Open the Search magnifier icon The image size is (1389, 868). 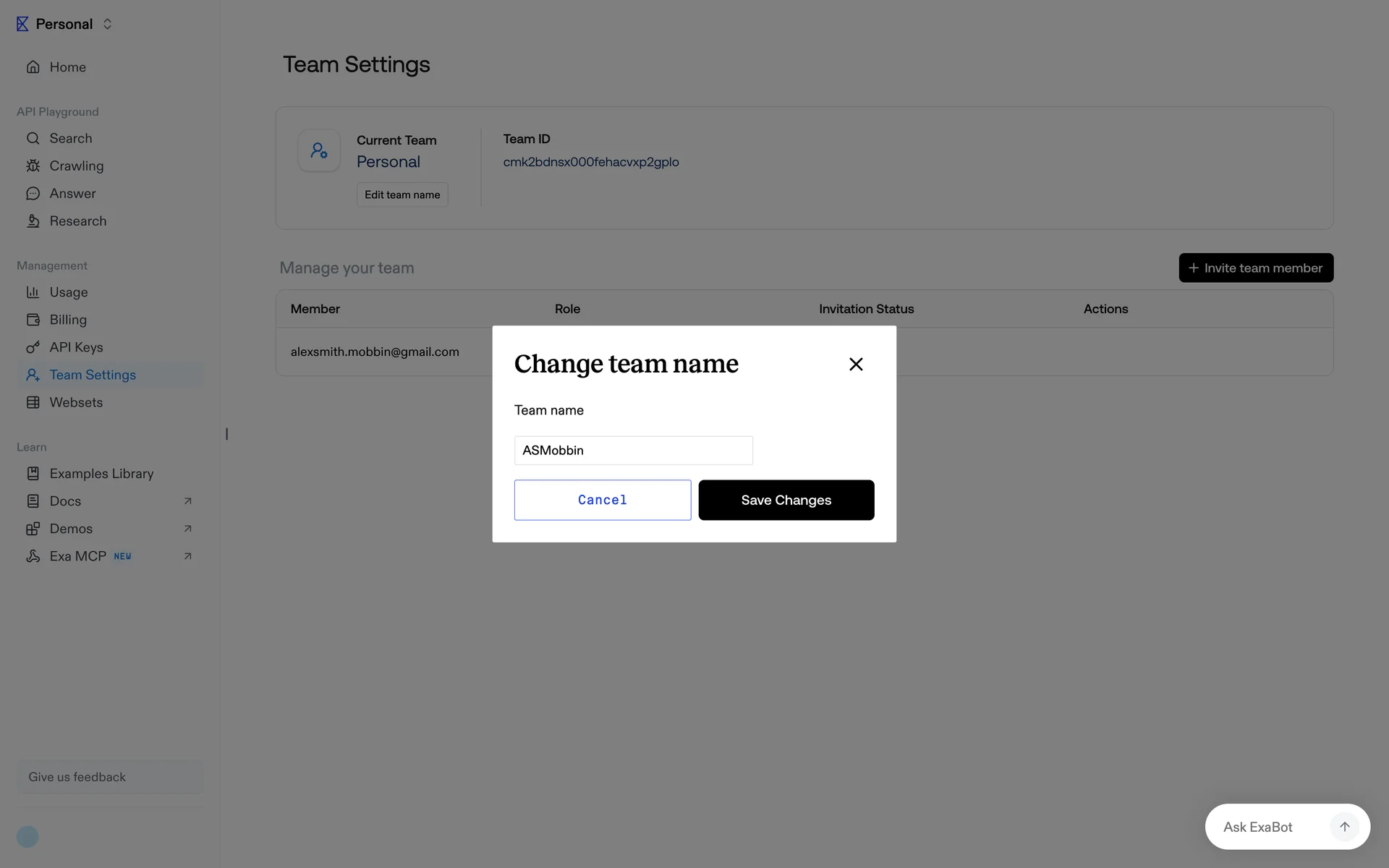[33, 138]
